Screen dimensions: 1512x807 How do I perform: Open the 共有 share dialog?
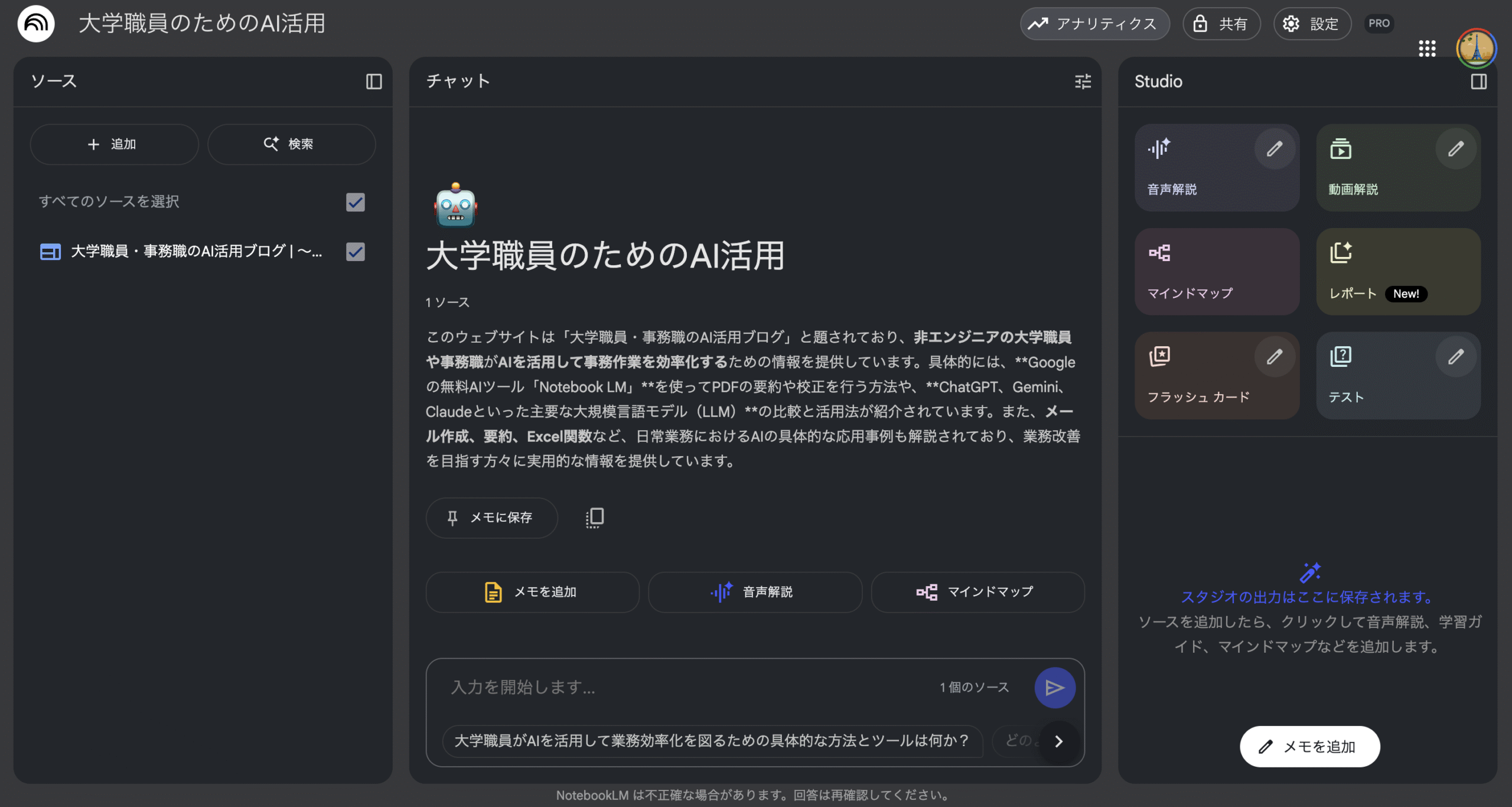[x=1221, y=24]
